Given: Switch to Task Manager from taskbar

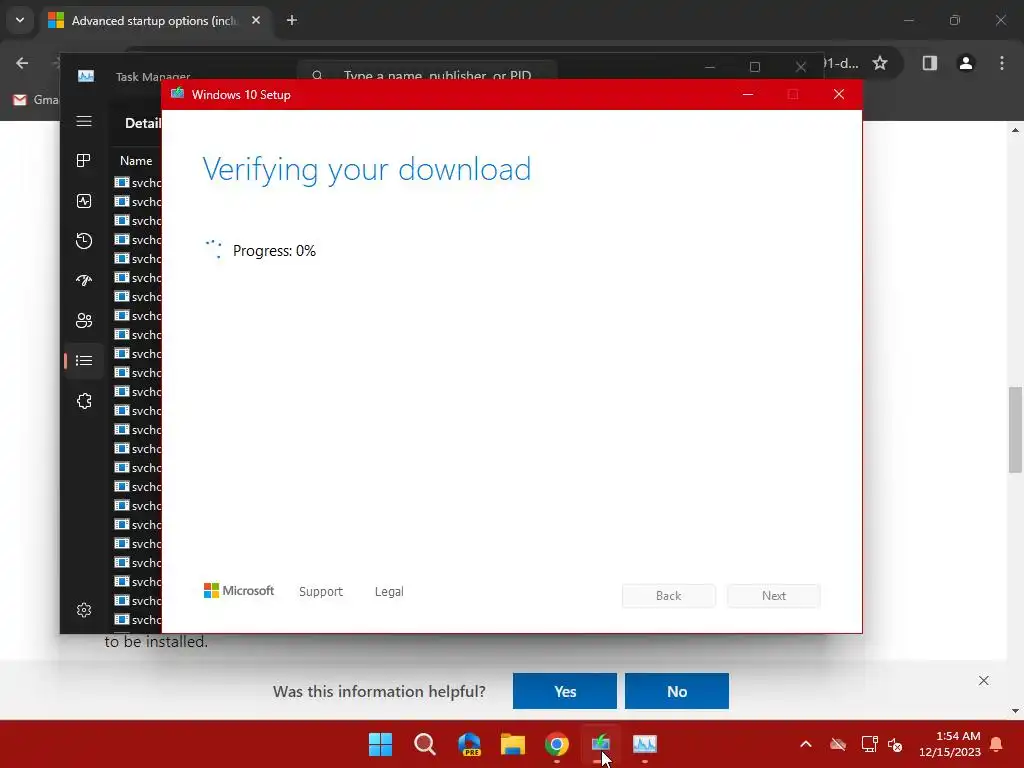Looking at the screenshot, I should tap(645, 744).
